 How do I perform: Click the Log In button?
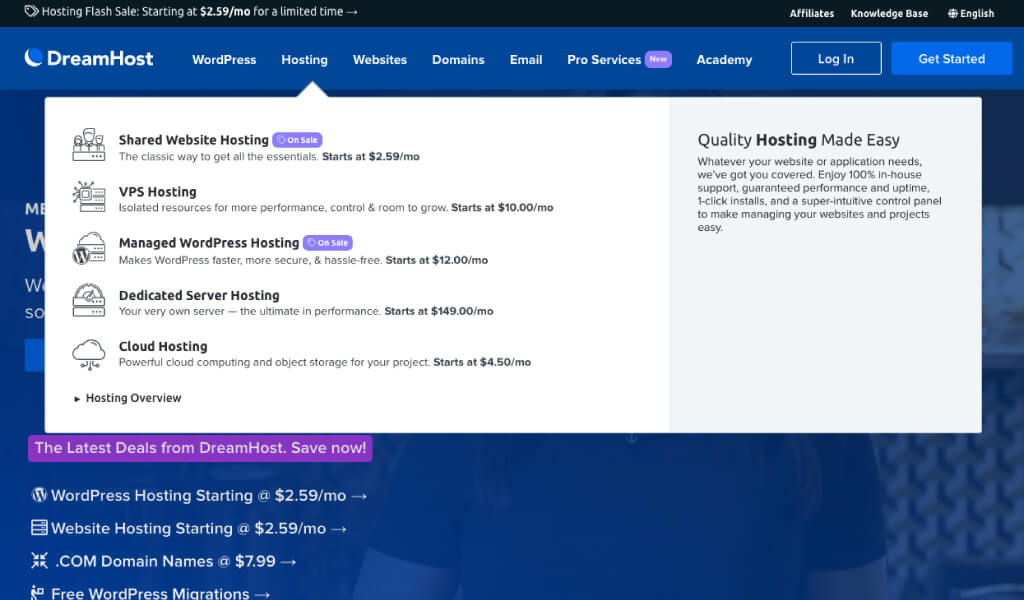click(x=836, y=58)
